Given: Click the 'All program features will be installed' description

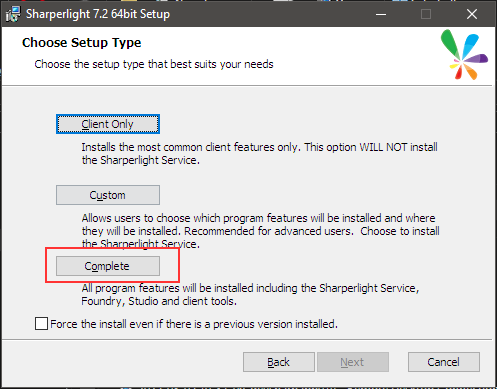Looking at the screenshot, I should [x=250, y=295].
